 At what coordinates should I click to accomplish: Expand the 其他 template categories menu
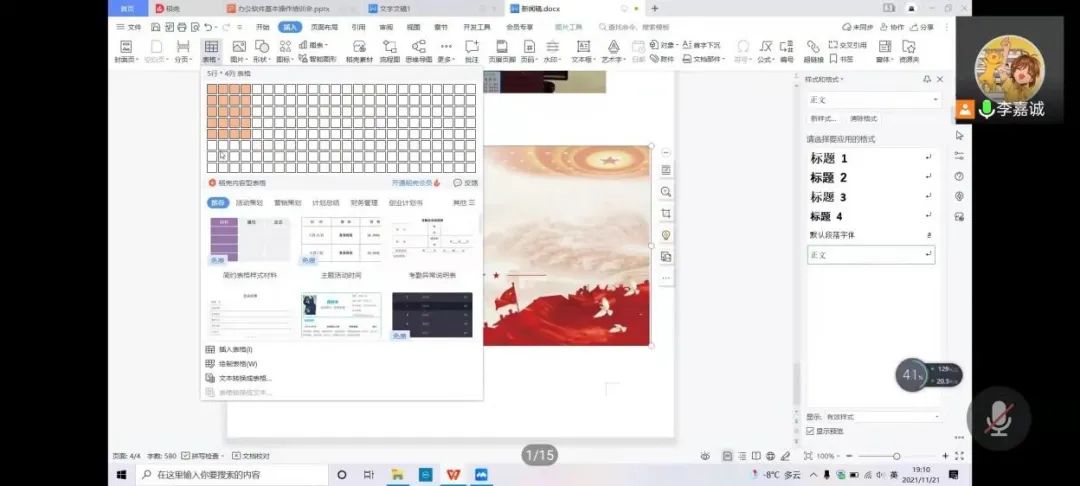coord(464,202)
